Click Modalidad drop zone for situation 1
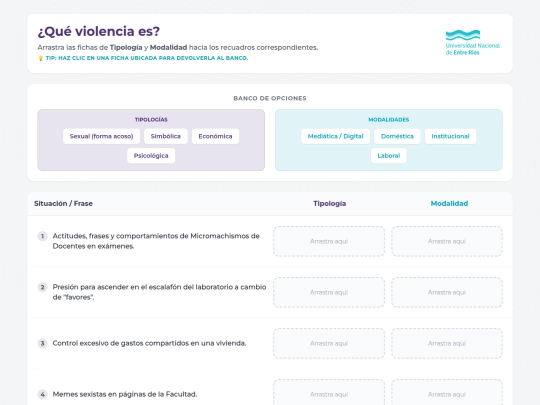The image size is (540, 405). click(x=447, y=241)
